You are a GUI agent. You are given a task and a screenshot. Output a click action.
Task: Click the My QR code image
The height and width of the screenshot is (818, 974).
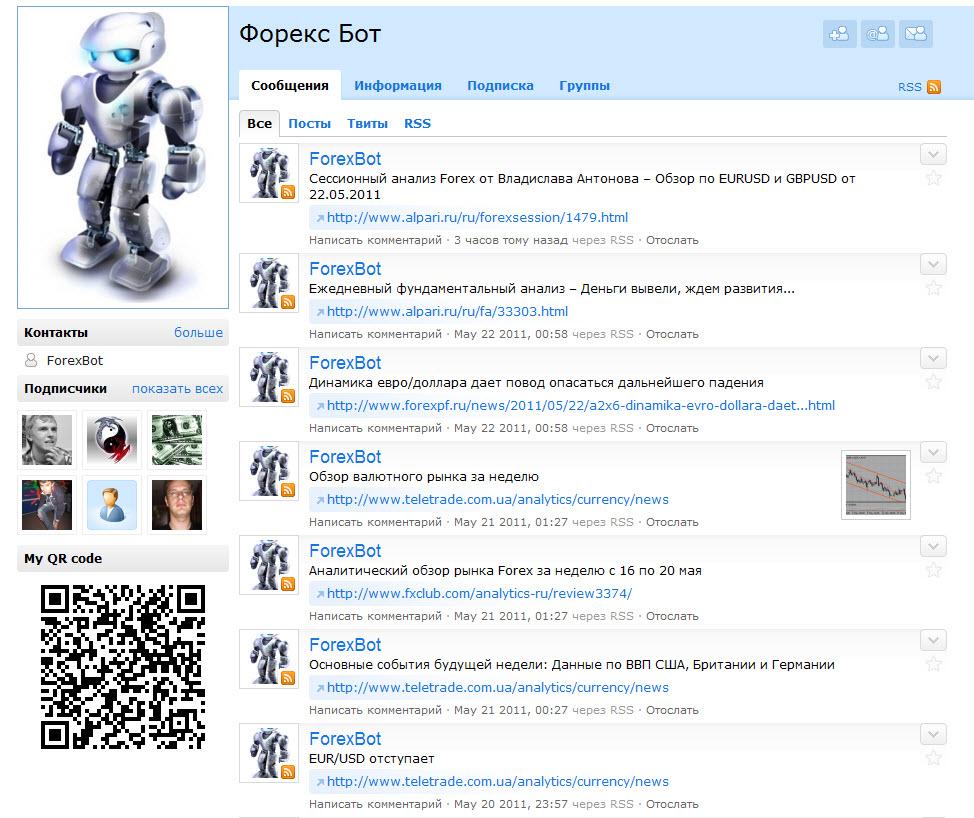tap(123, 666)
